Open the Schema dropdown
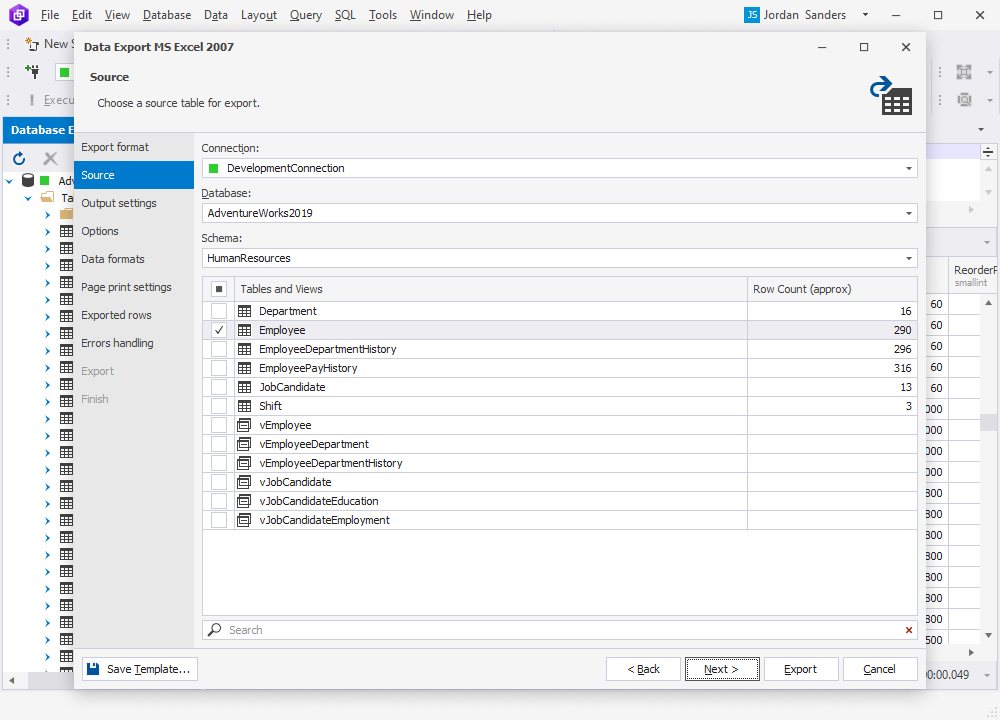This screenshot has height=720, width=1000. [x=909, y=258]
